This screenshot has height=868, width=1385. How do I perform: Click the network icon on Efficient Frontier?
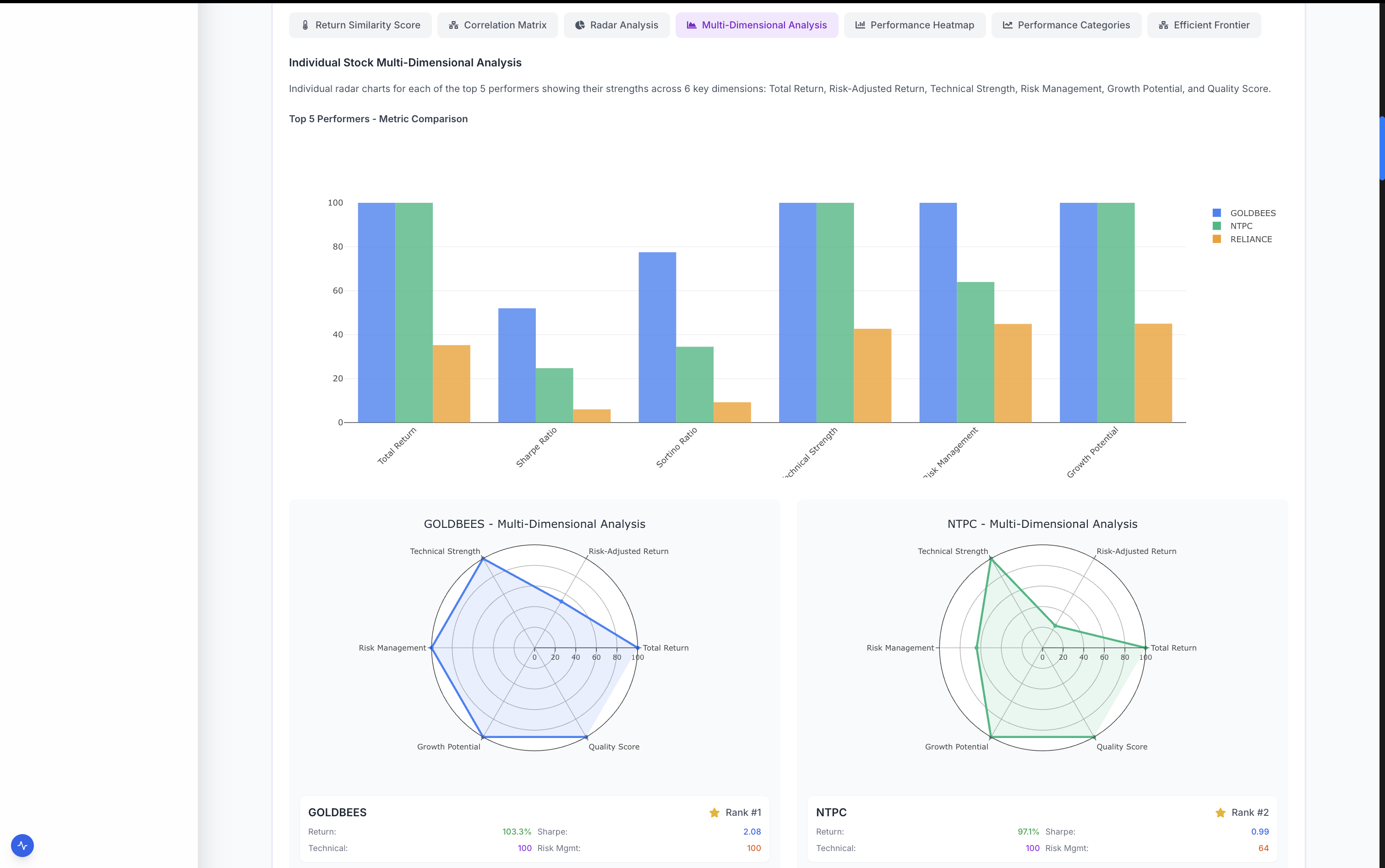point(1163,25)
